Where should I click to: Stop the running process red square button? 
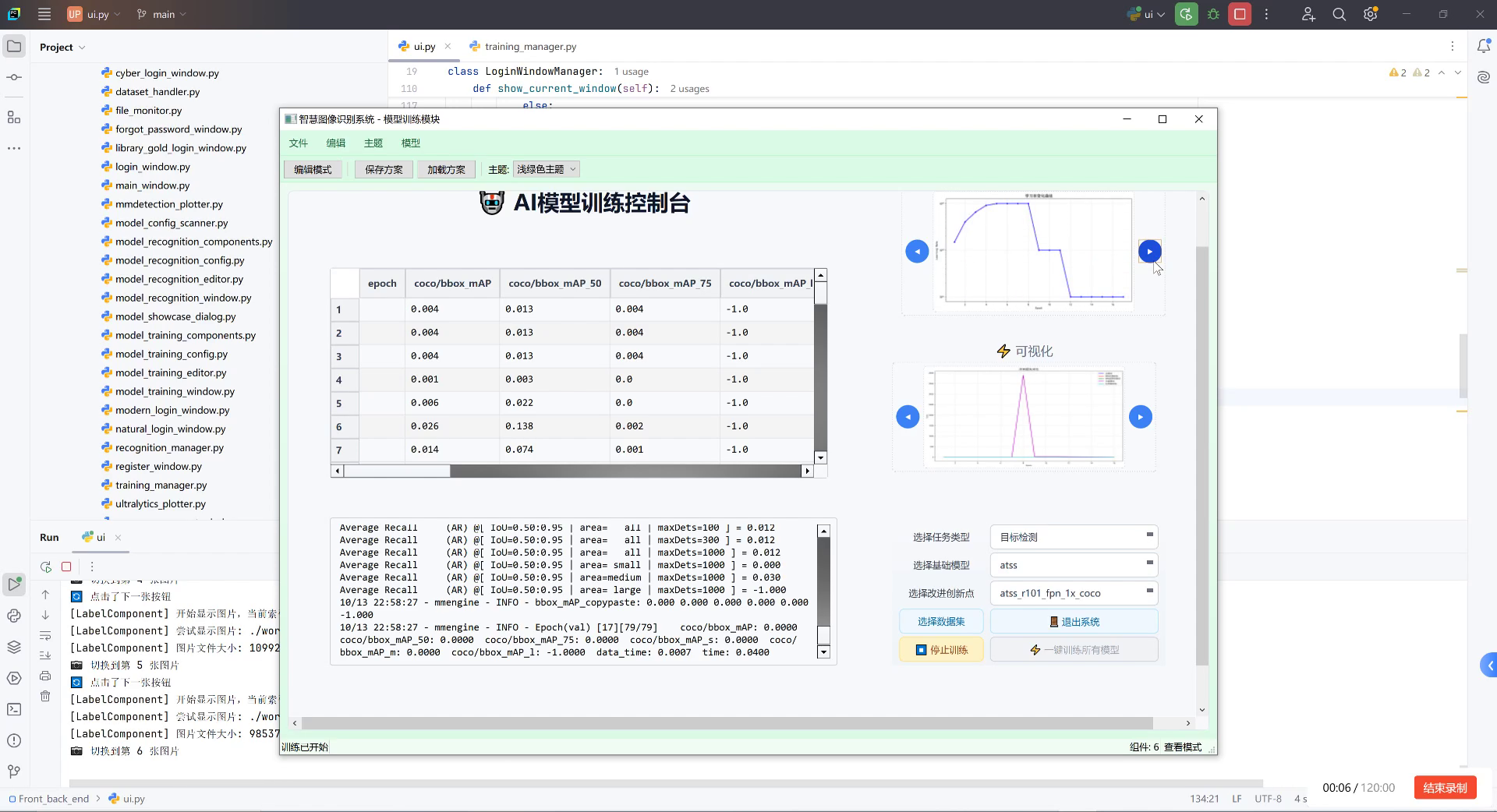[1240, 14]
